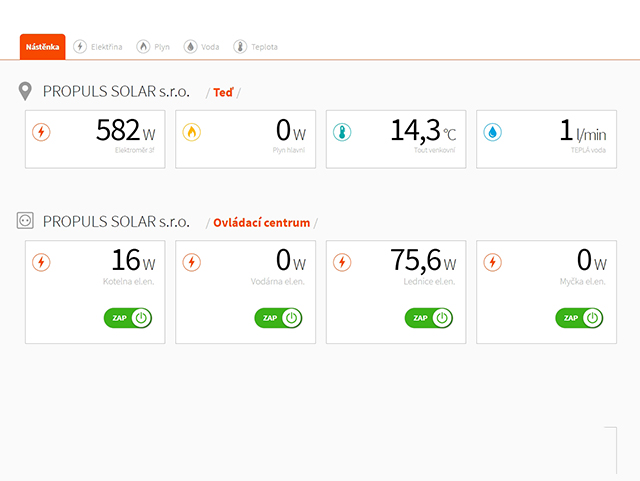This screenshot has height=481, width=640.
Task: Switch to the Plyn tab
Action: [x=153, y=46]
